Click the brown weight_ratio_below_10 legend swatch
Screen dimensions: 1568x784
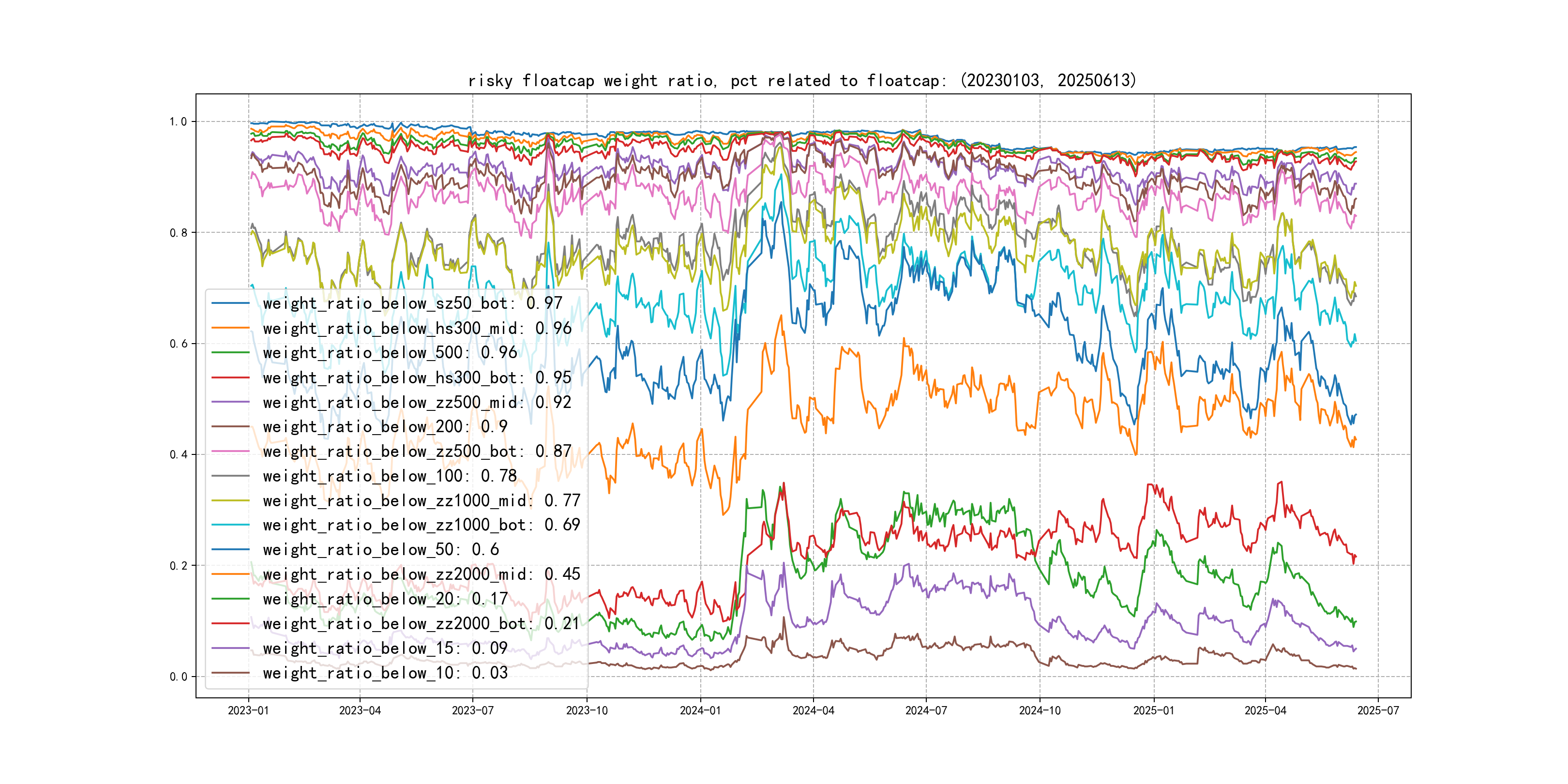pos(231,673)
